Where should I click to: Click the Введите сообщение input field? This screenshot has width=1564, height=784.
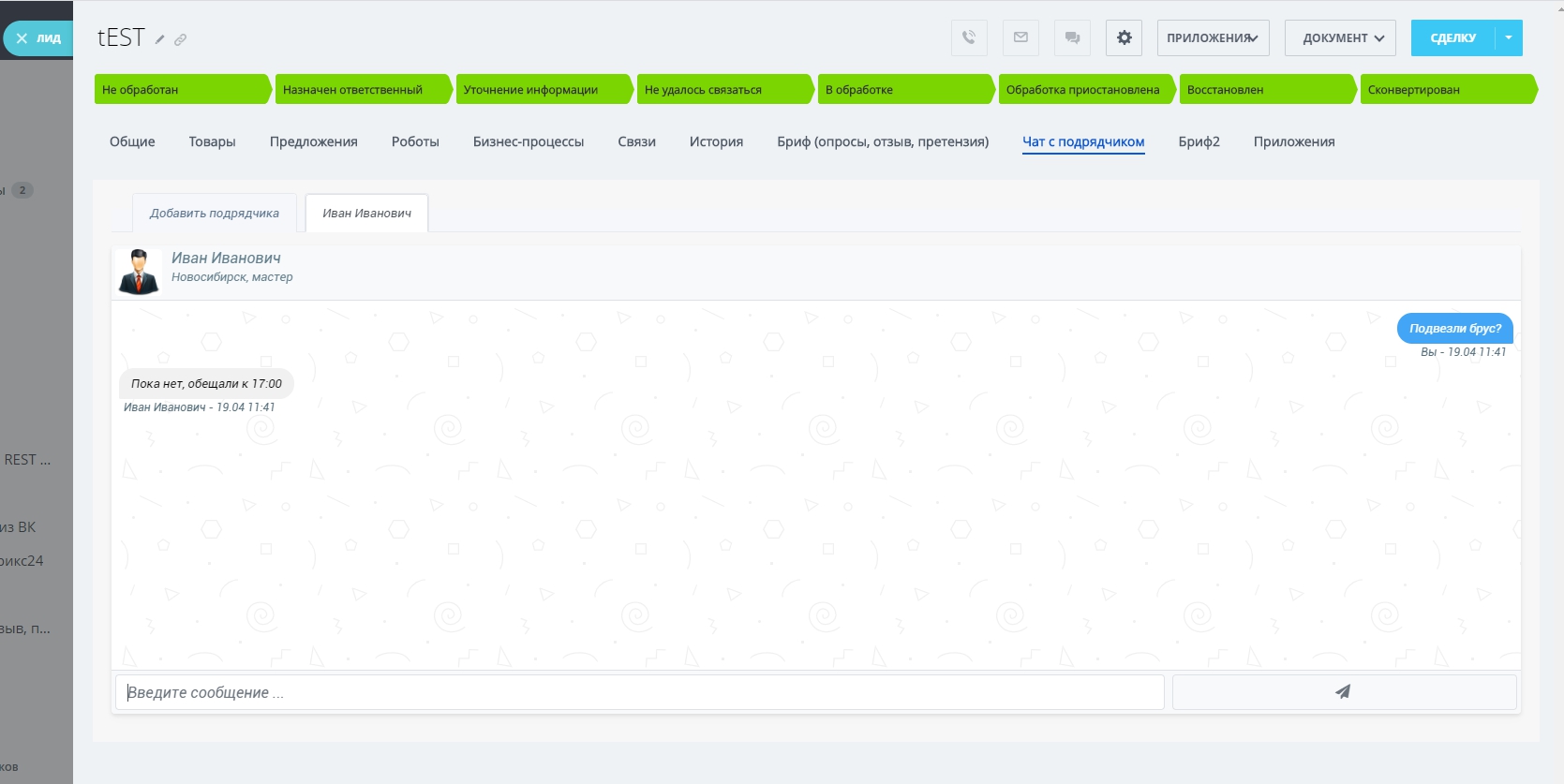click(x=639, y=692)
